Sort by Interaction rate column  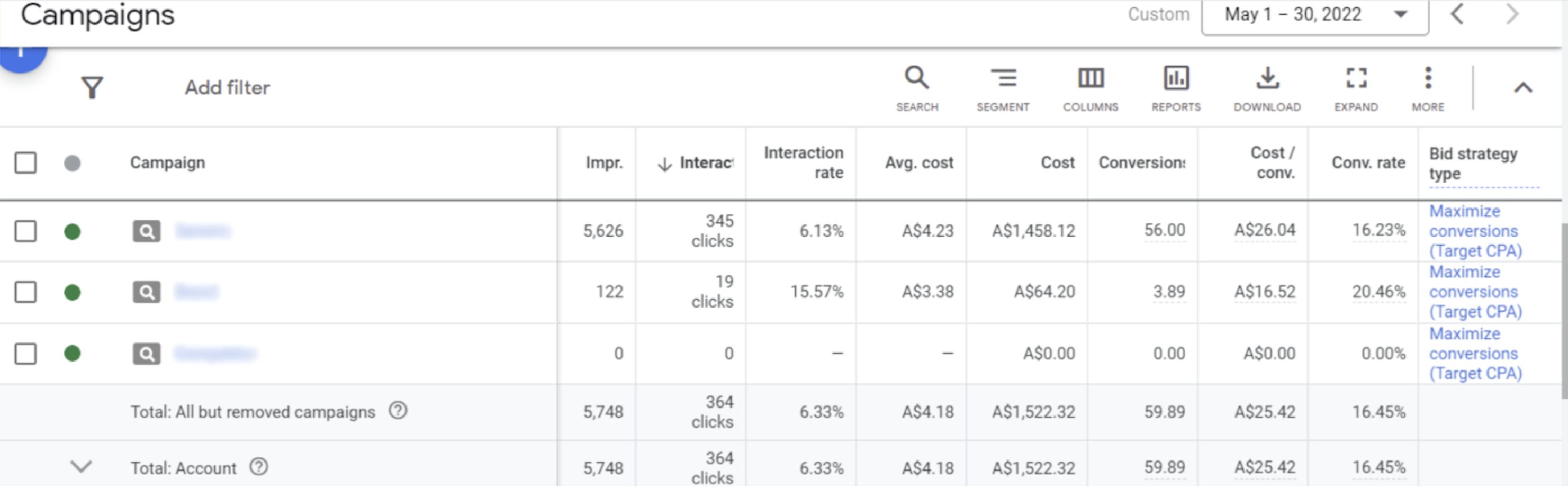click(x=804, y=162)
